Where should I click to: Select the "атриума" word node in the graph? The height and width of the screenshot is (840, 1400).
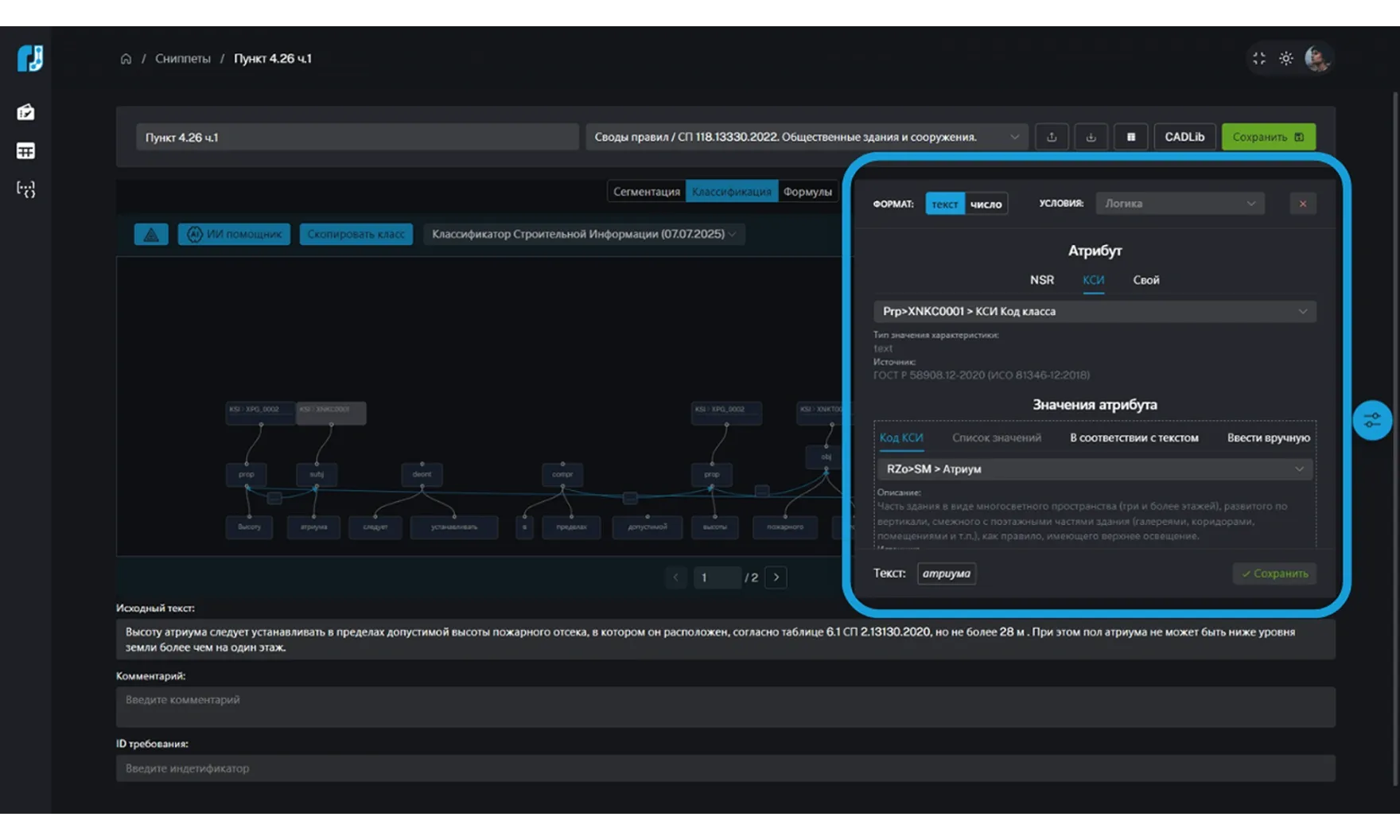[313, 527]
